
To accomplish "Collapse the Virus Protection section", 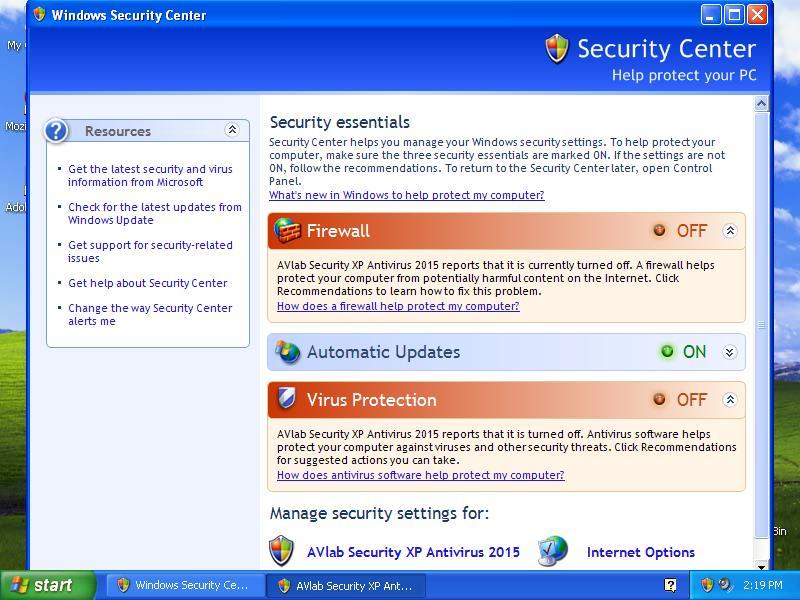I will click(x=730, y=399).
